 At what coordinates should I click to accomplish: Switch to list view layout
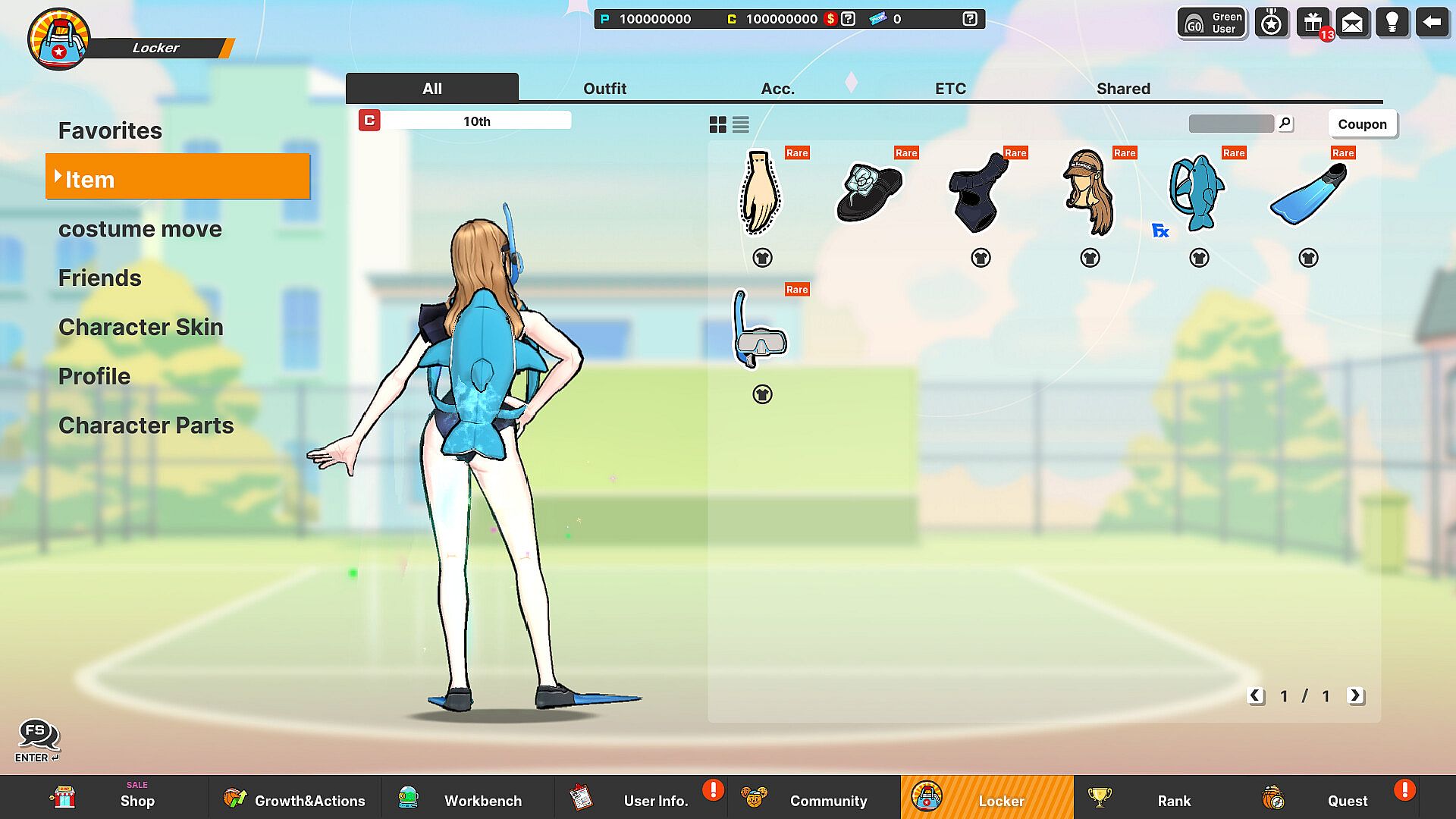click(x=741, y=124)
